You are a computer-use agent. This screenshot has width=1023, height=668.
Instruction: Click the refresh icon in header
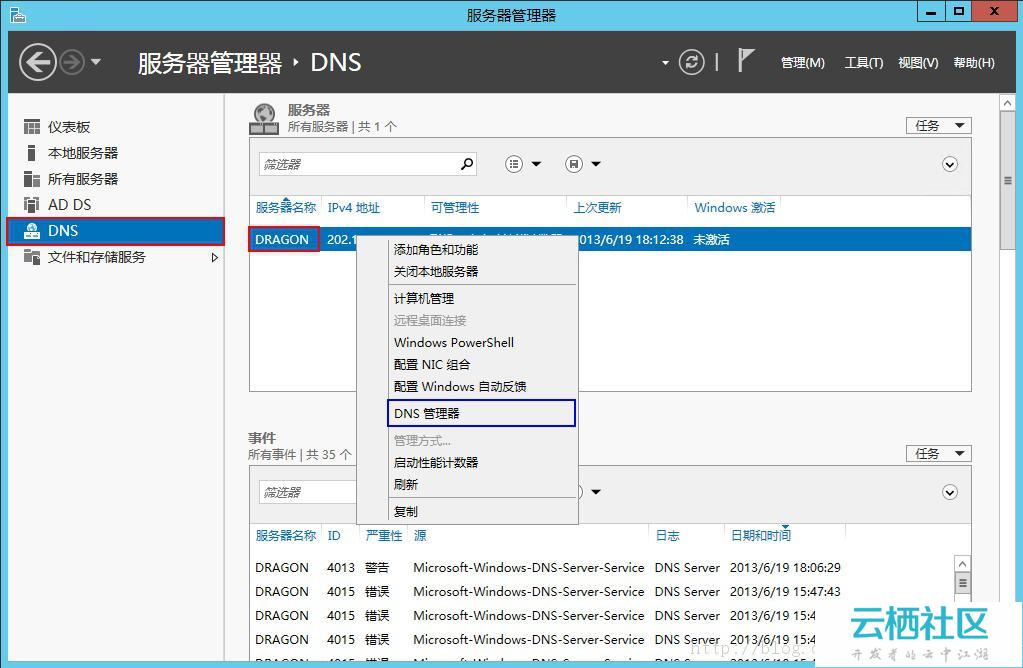692,63
